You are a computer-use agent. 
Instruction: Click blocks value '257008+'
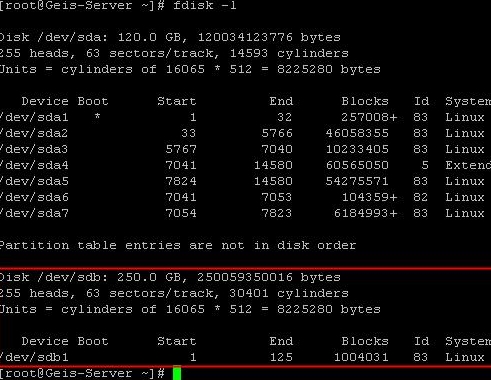369,117
